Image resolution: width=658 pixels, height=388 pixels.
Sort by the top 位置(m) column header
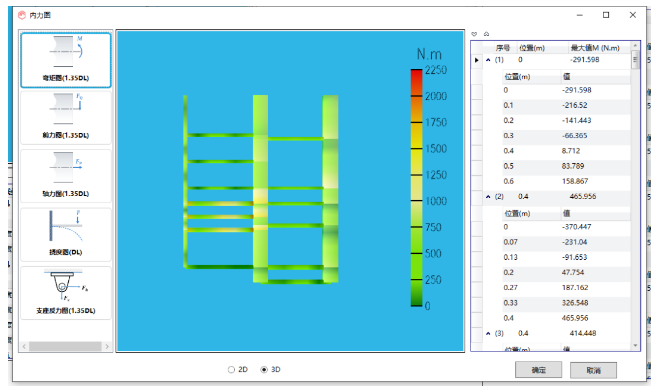coord(532,48)
